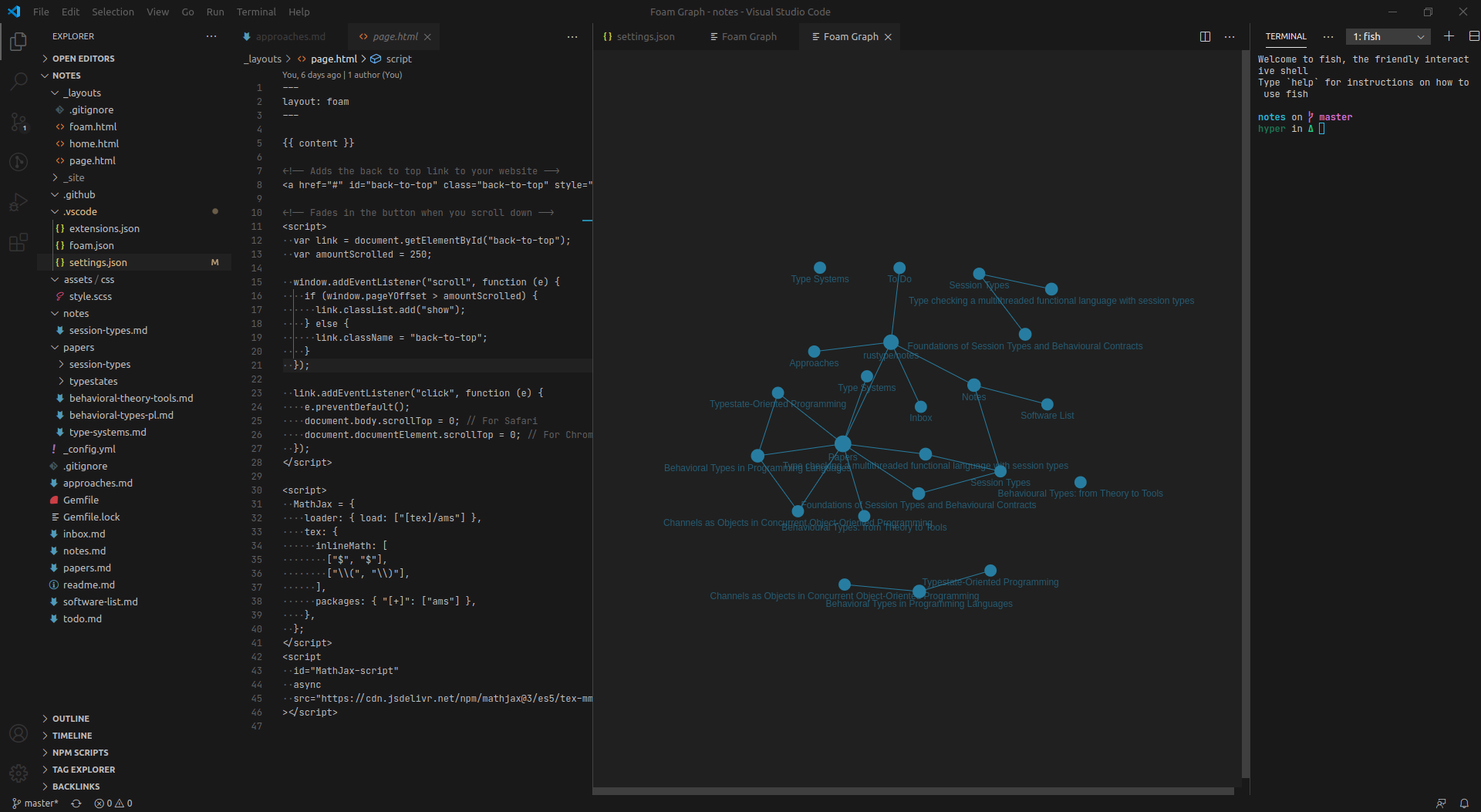Open the terminal selection dropdown showing 1: fish
This screenshot has height=812, width=1481.
point(1387,36)
